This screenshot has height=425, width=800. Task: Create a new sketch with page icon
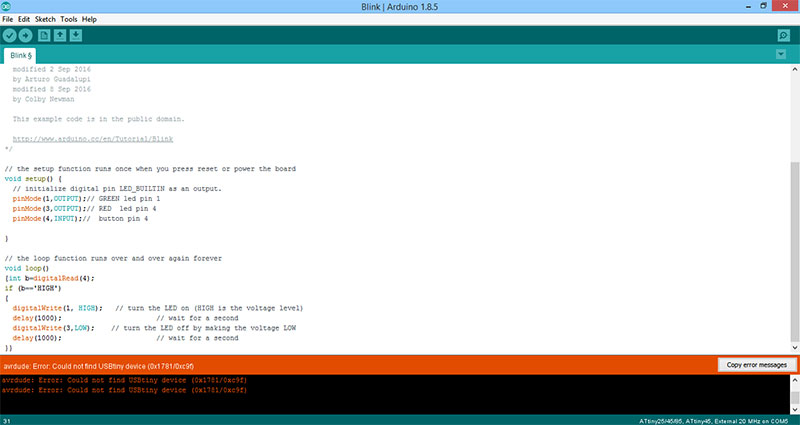coord(44,35)
